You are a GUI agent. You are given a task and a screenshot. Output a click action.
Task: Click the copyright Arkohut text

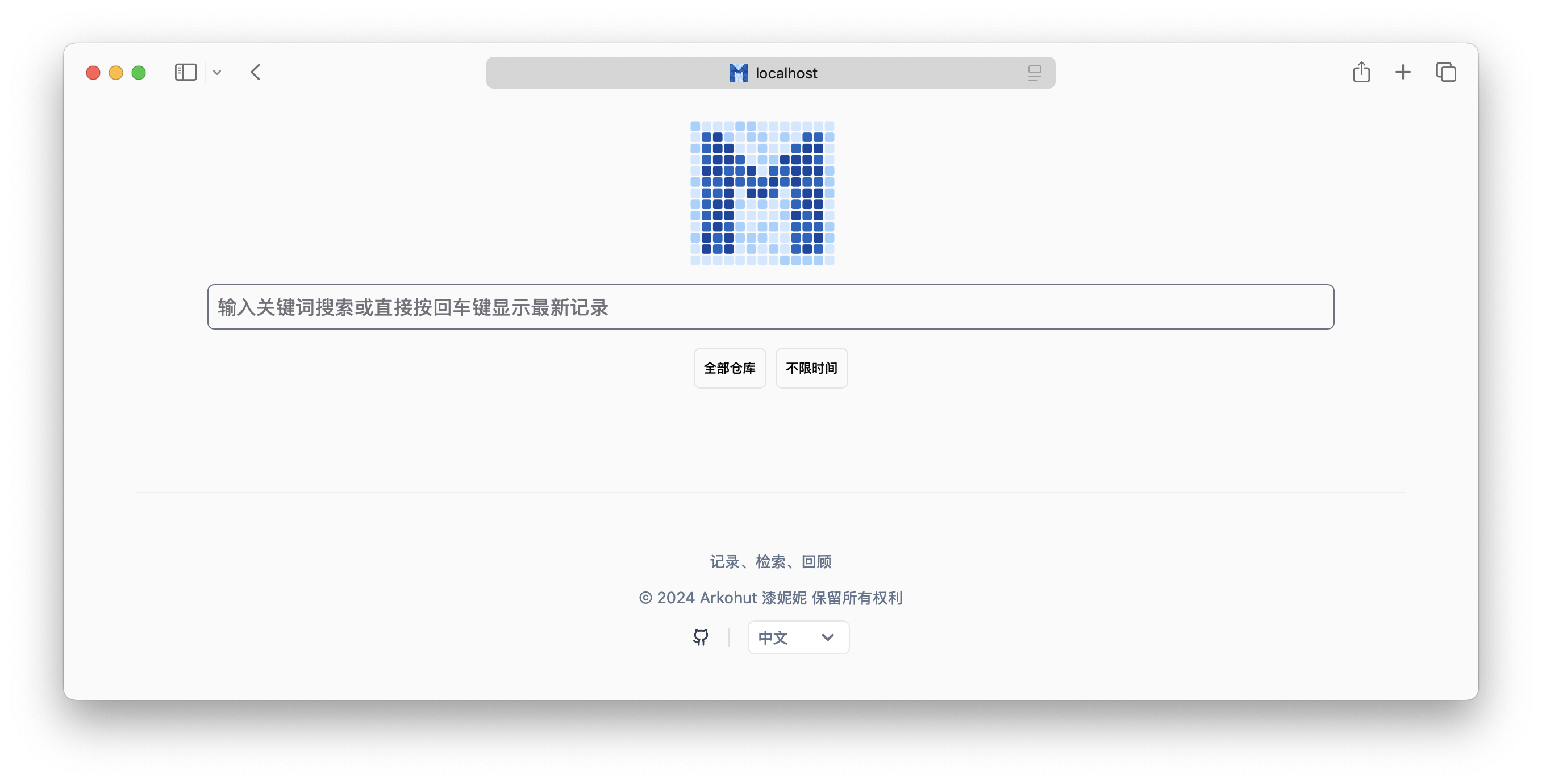coord(770,598)
